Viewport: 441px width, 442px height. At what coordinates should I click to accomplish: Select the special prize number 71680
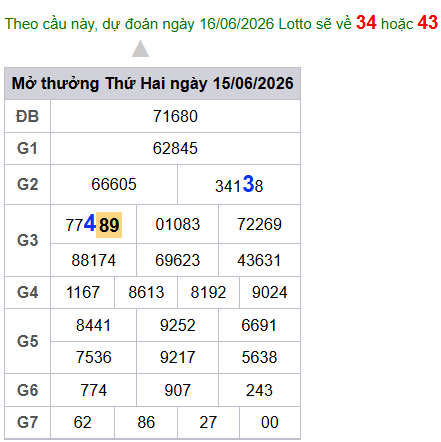click(175, 116)
